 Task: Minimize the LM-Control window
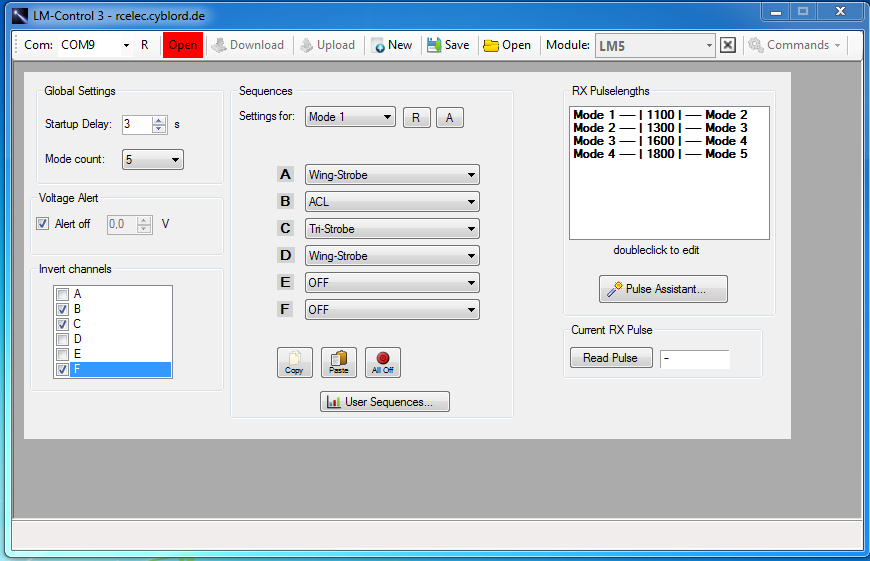776,12
